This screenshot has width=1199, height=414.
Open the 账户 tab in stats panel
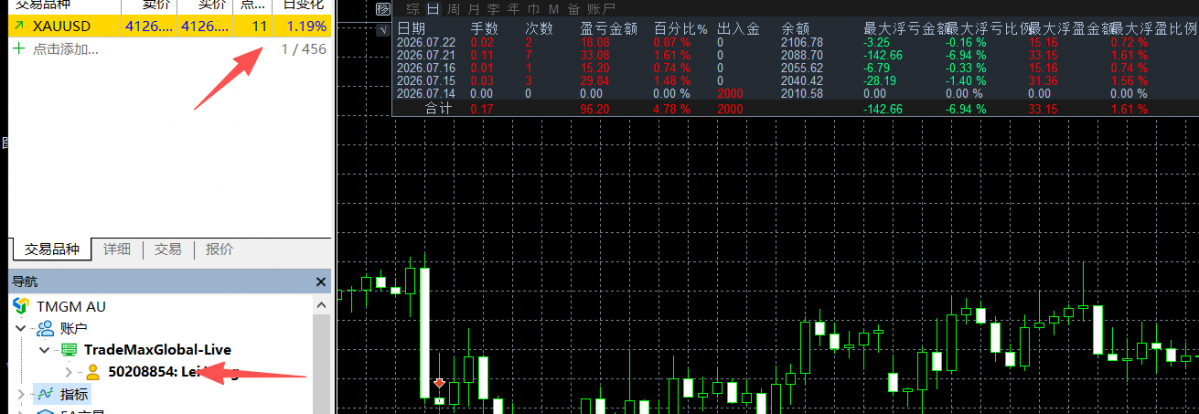tap(600, 9)
